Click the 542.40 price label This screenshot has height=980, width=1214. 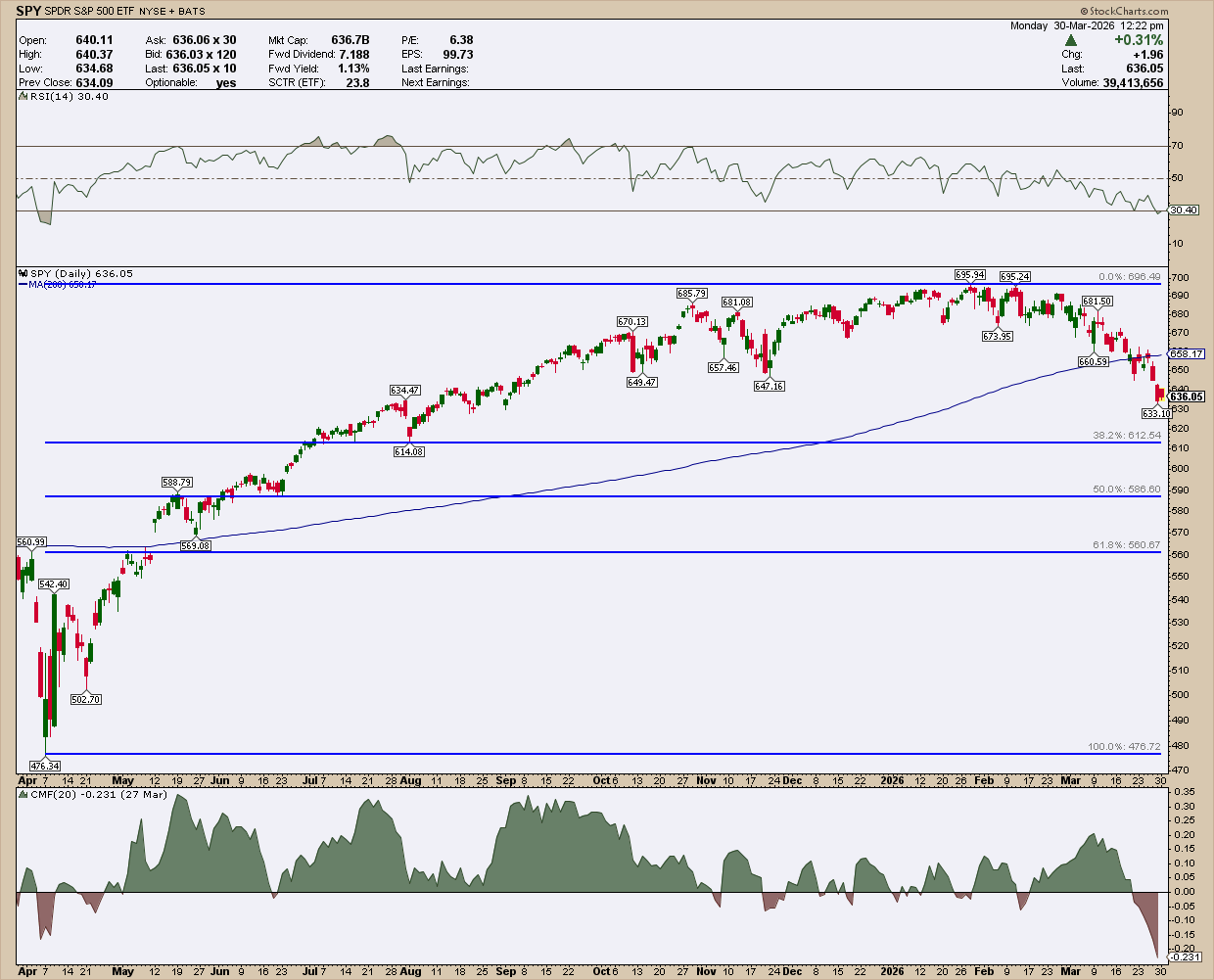tap(53, 583)
